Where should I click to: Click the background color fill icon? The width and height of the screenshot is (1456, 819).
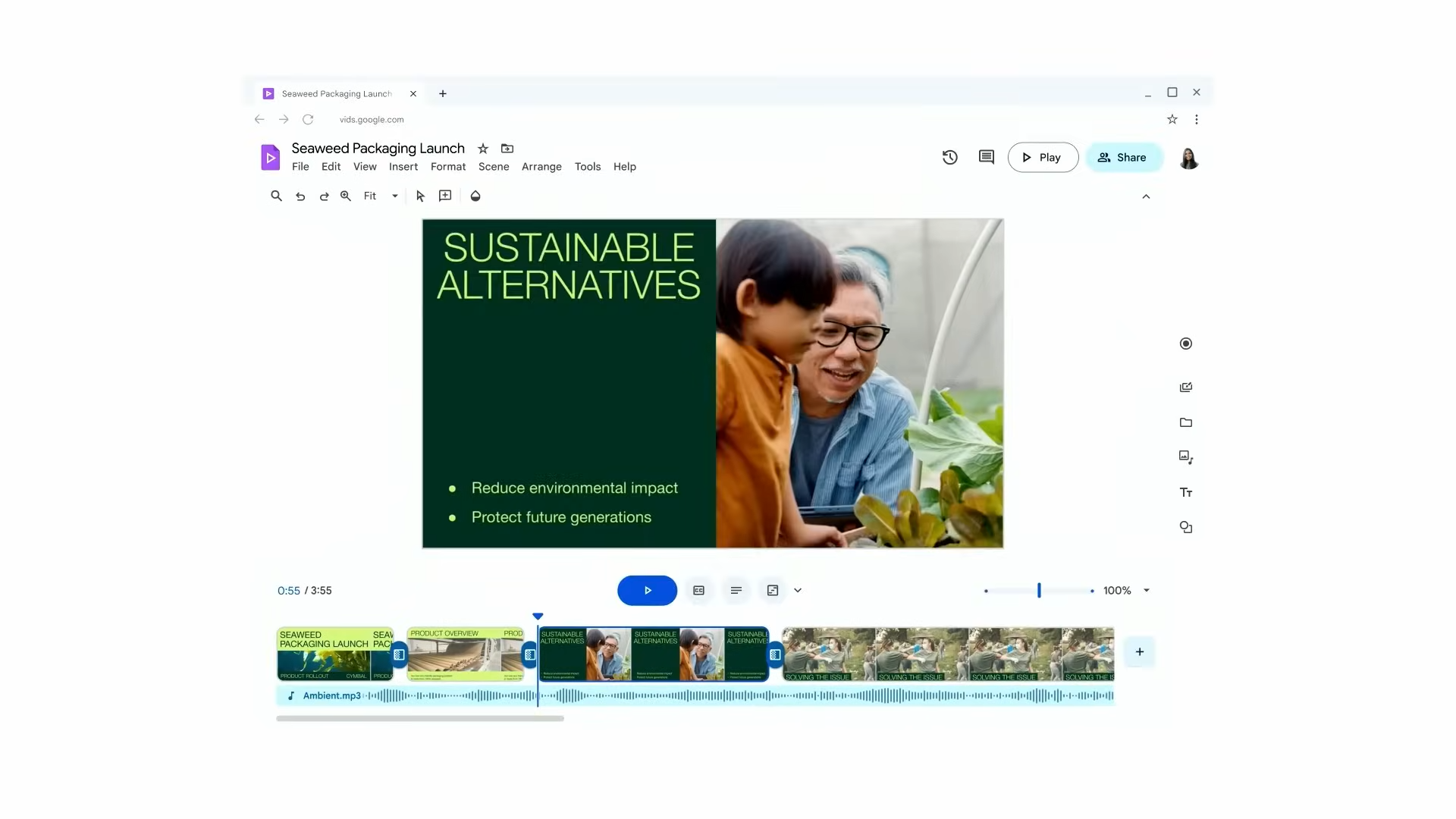tap(475, 196)
